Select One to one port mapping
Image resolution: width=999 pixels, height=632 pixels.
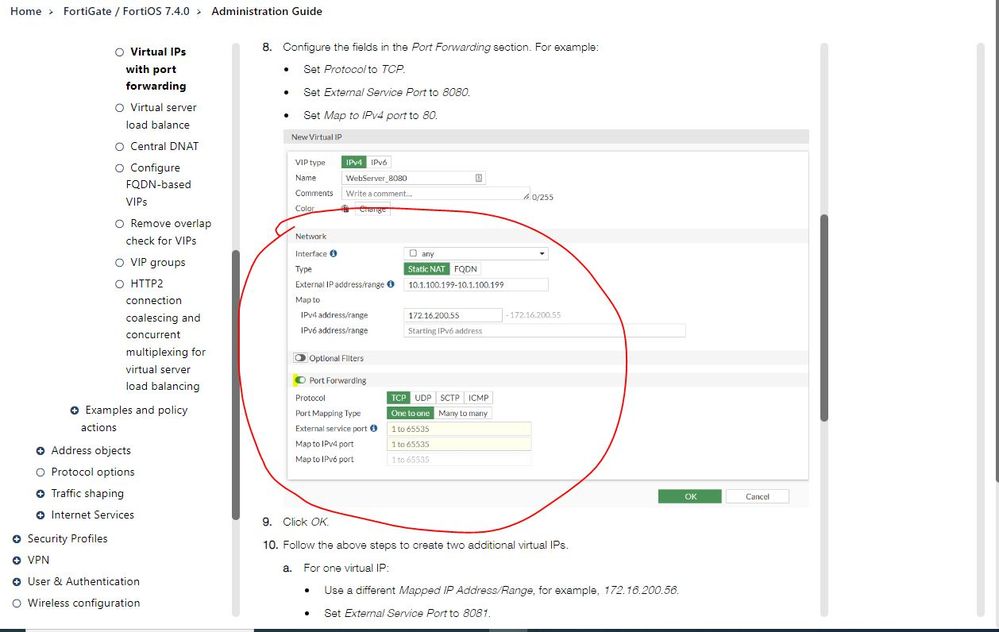tap(410, 413)
